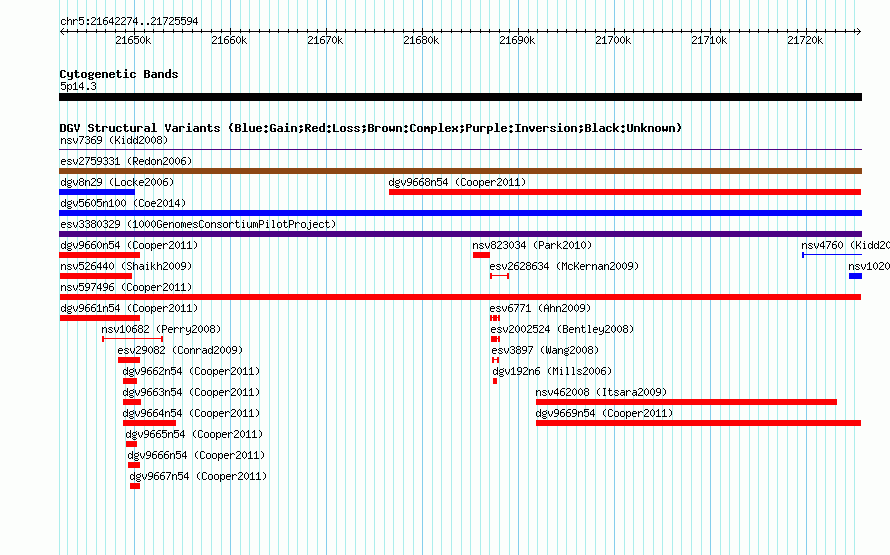Open the esv29082 (Conrad2009) label

(180, 350)
